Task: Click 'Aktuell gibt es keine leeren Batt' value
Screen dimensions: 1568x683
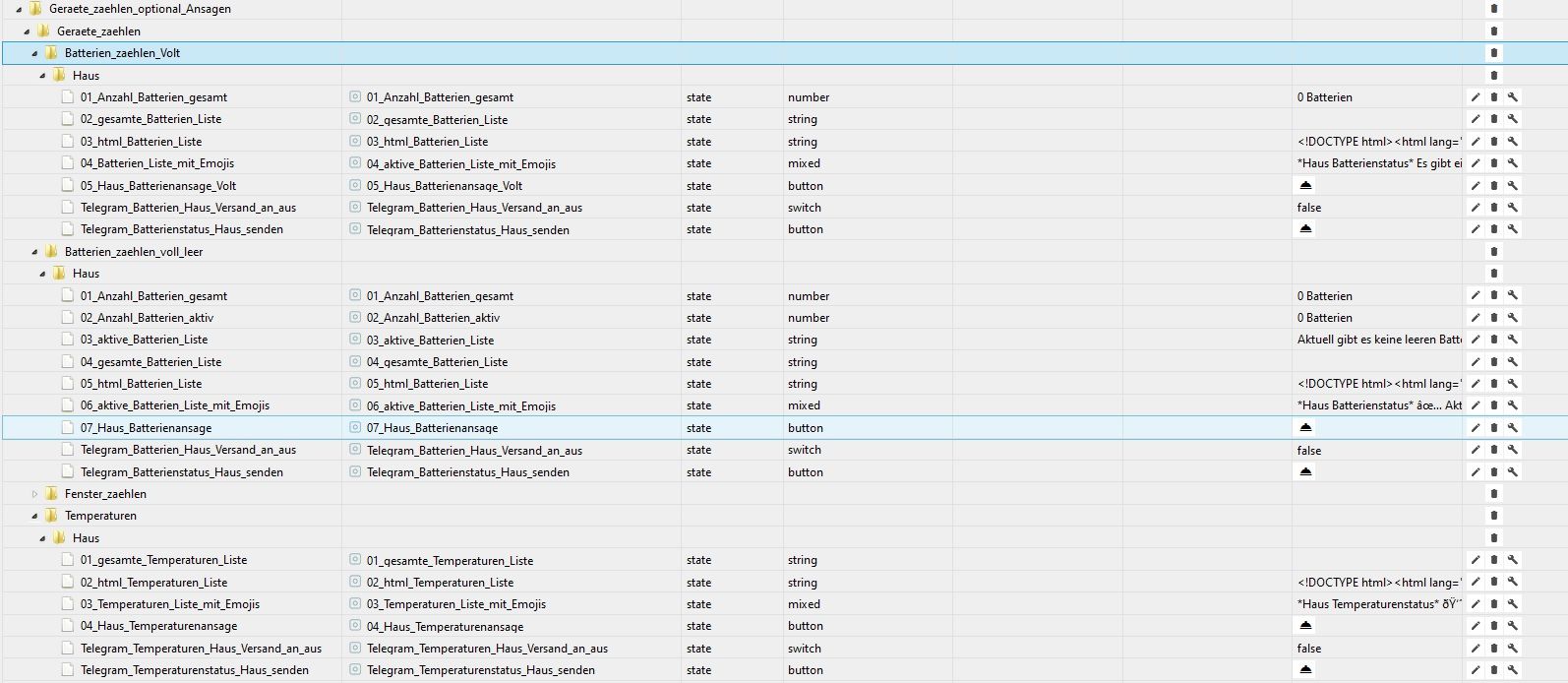Action: point(1379,340)
